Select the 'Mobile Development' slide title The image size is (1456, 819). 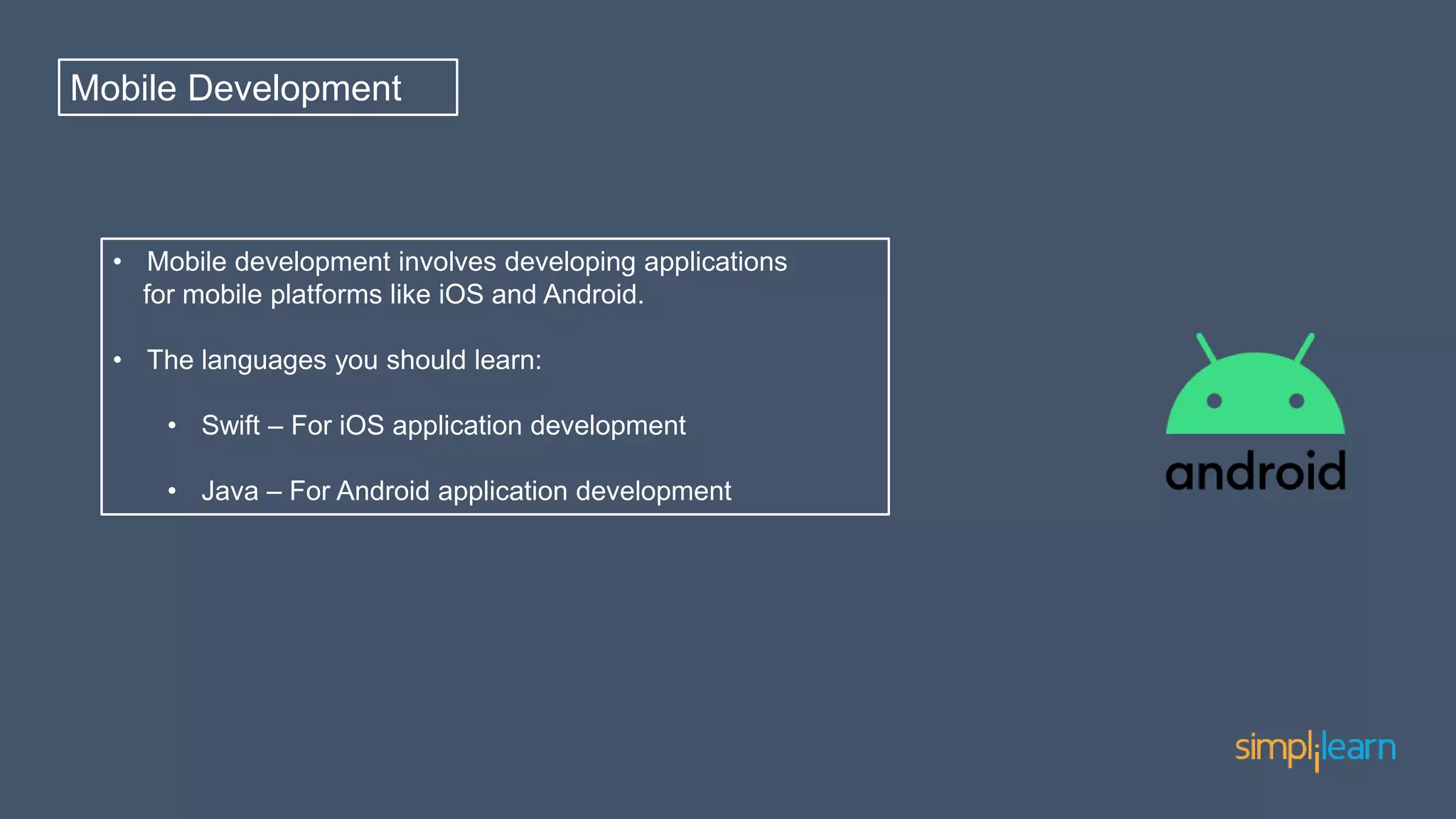click(x=235, y=88)
